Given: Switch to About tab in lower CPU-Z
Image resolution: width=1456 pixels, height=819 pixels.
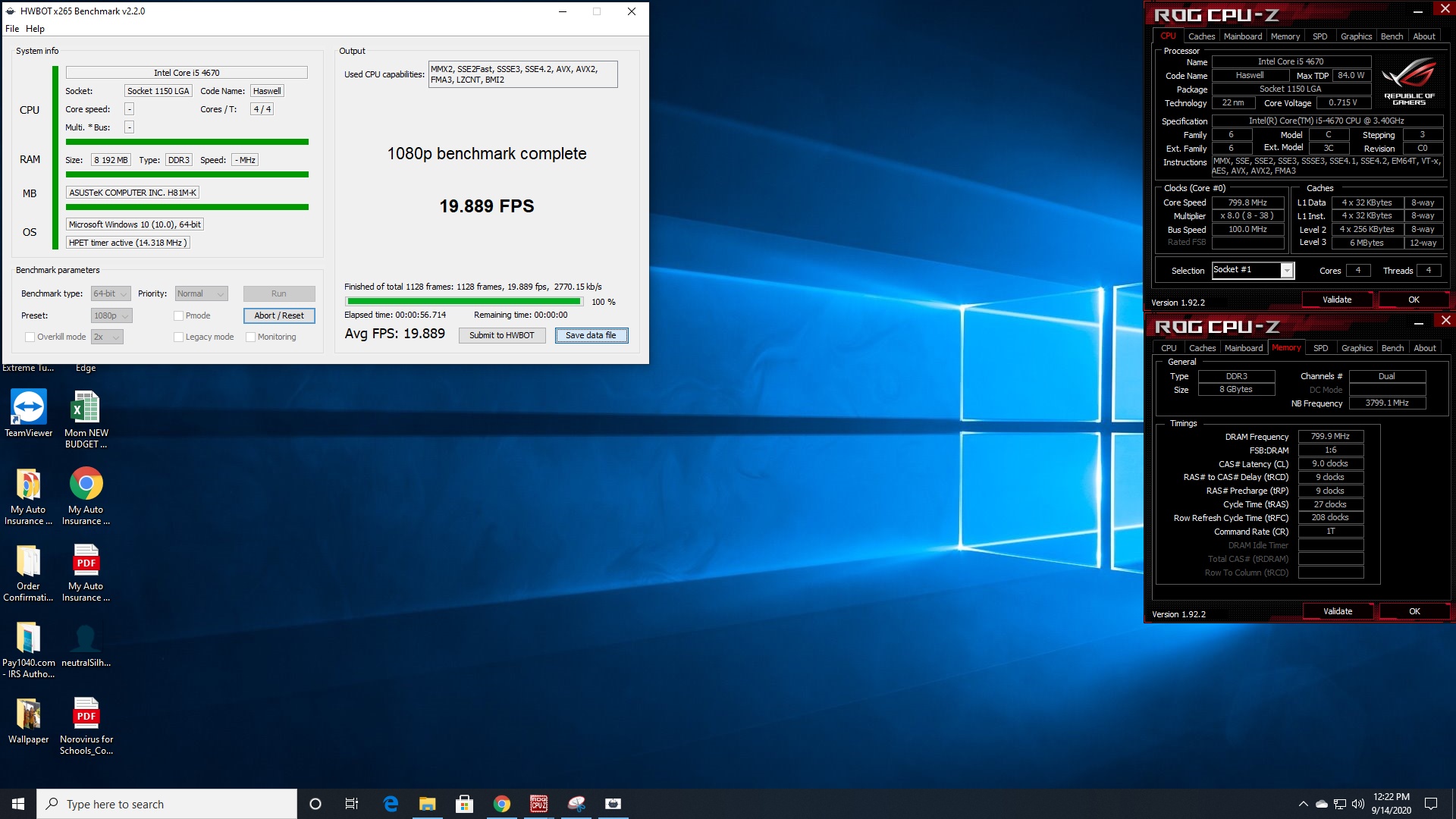Looking at the screenshot, I should click(x=1425, y=348).
